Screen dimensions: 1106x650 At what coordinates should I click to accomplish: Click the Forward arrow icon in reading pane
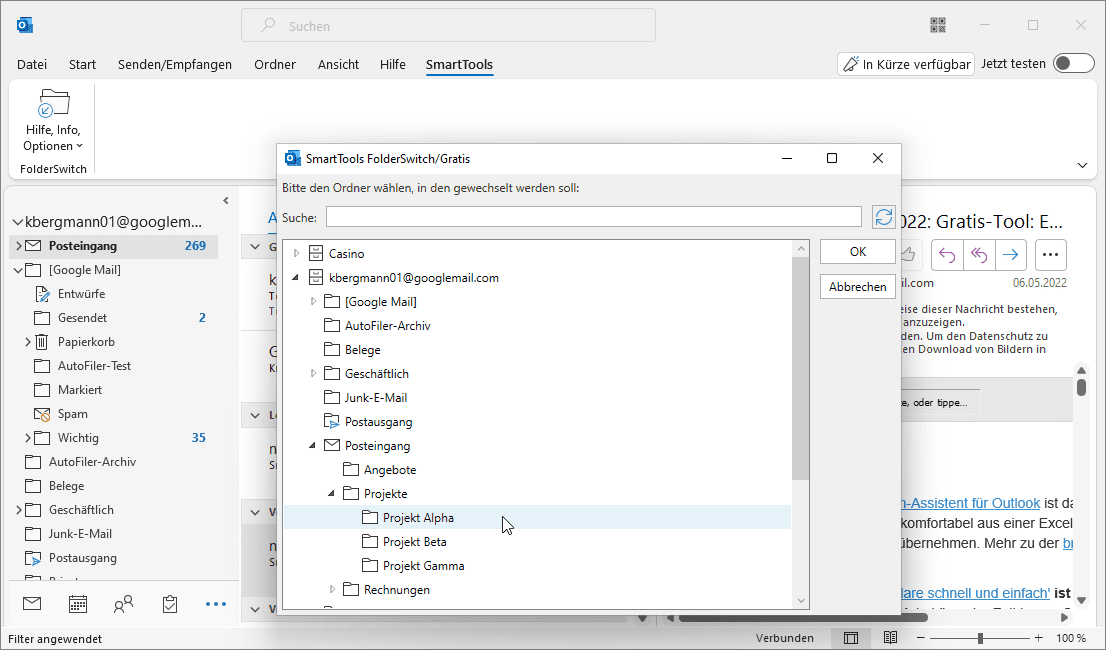coord(1011,255)
